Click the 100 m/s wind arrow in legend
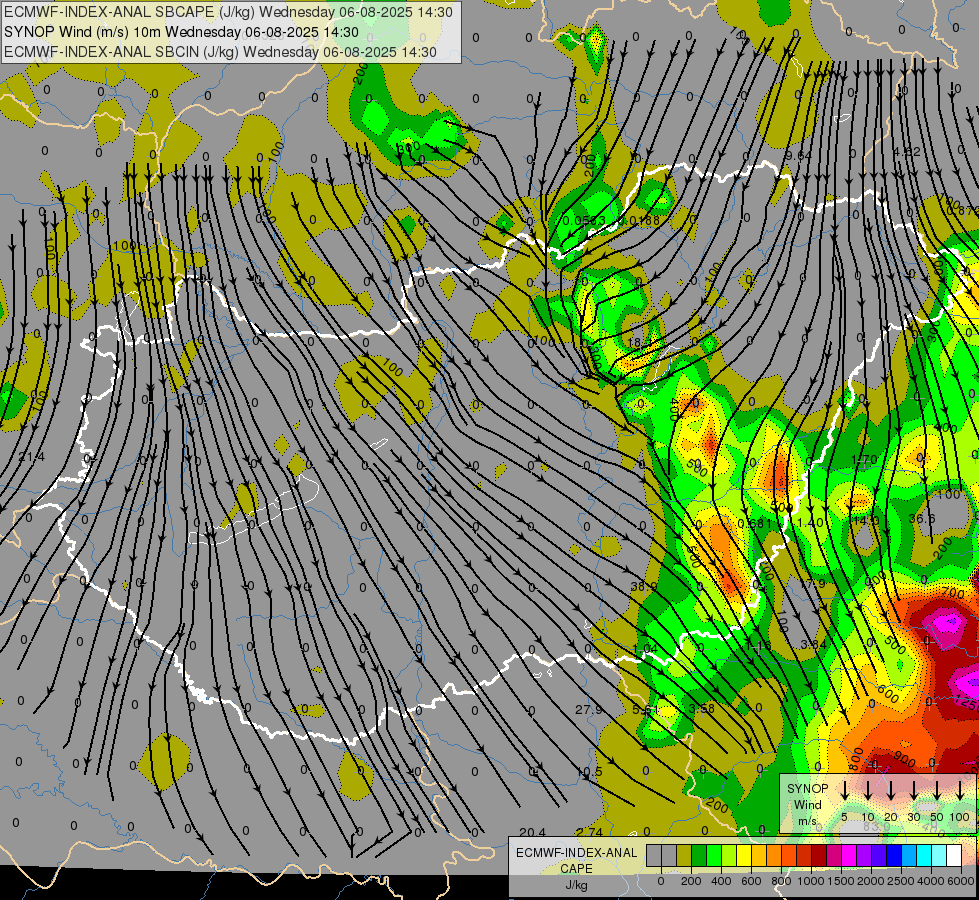Viewport: 979px width, 900px height. click(960, 789)
